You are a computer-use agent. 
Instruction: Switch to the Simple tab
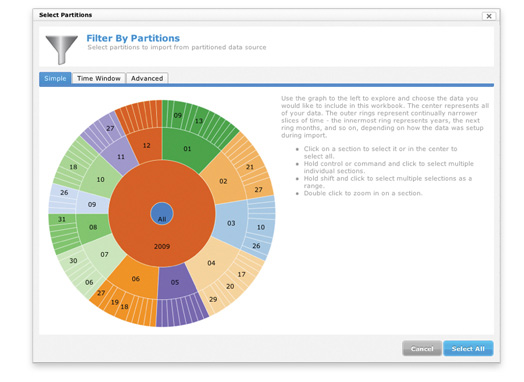(55, 78)
